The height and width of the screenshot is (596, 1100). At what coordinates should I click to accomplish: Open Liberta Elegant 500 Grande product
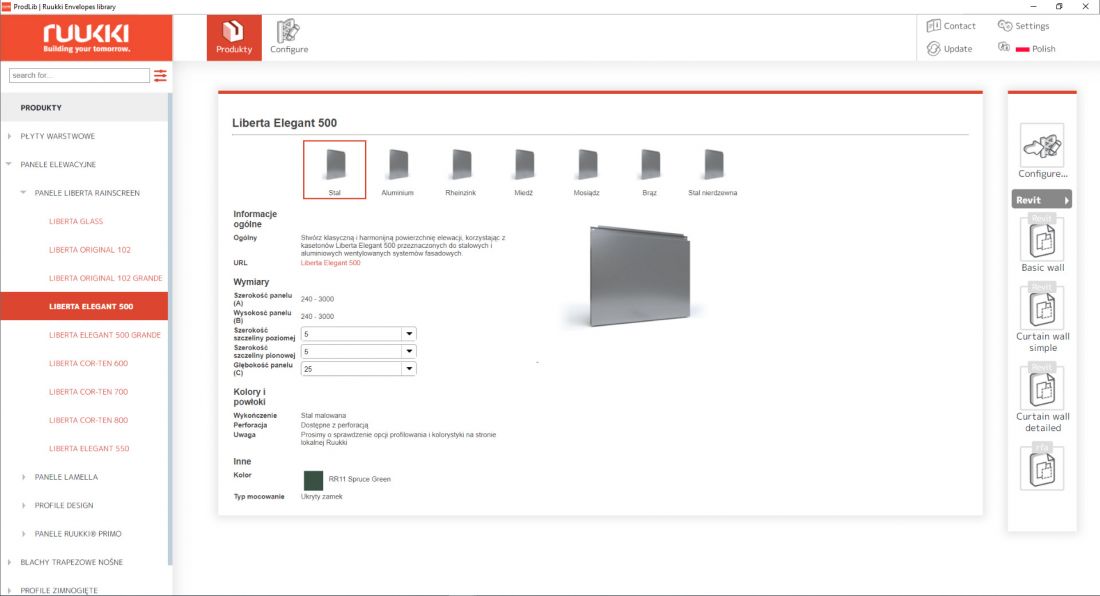[x=105, y=335]
